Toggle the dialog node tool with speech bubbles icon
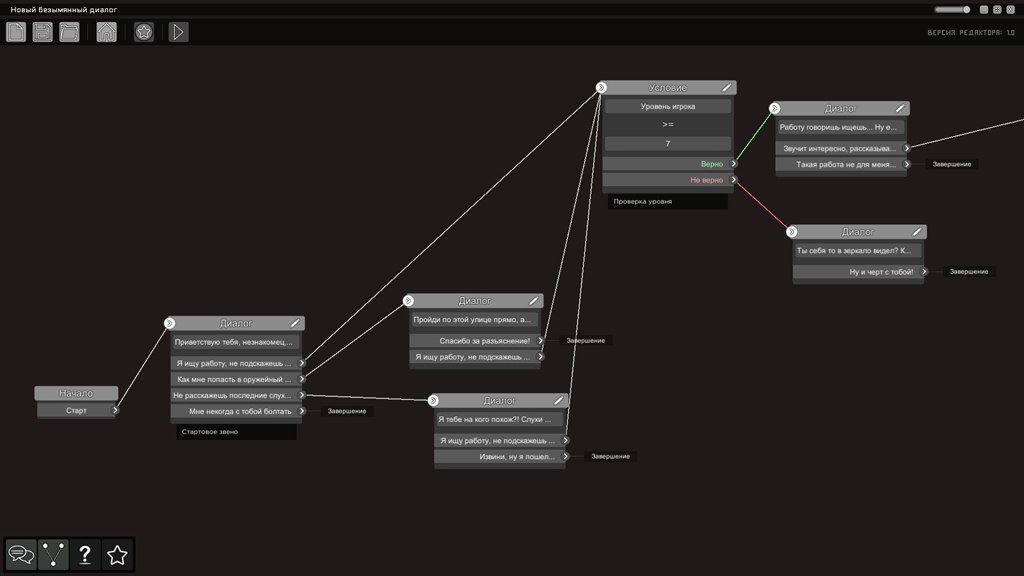This screenshot has height=576, width=1024. pos(22,553)
